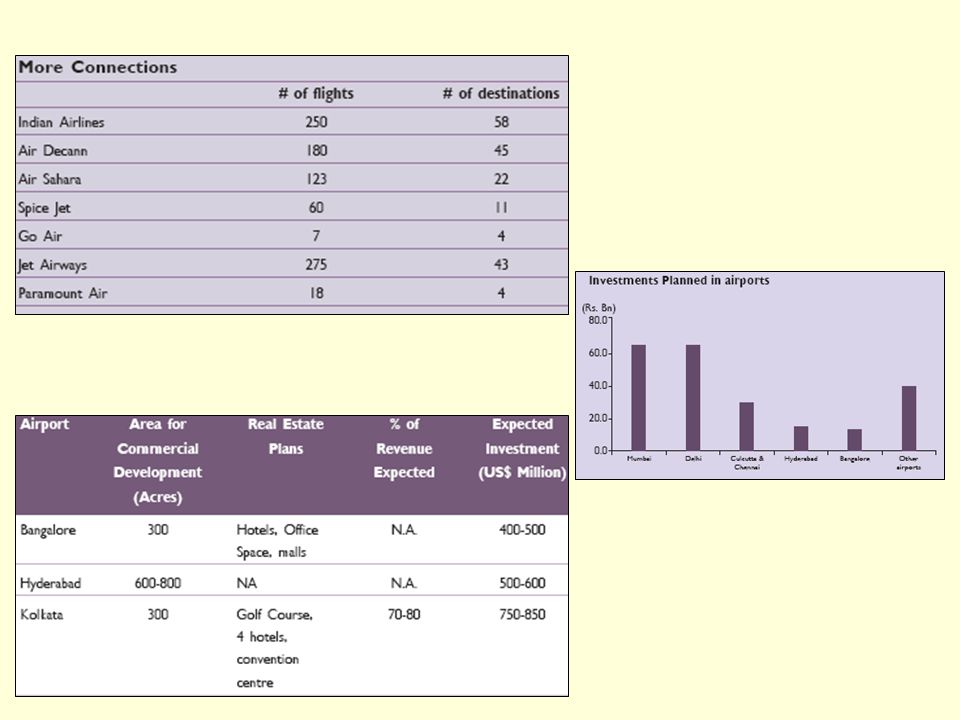Click Air Decann destinations value 45
The image size is (960, 720).
click(501, 151)
